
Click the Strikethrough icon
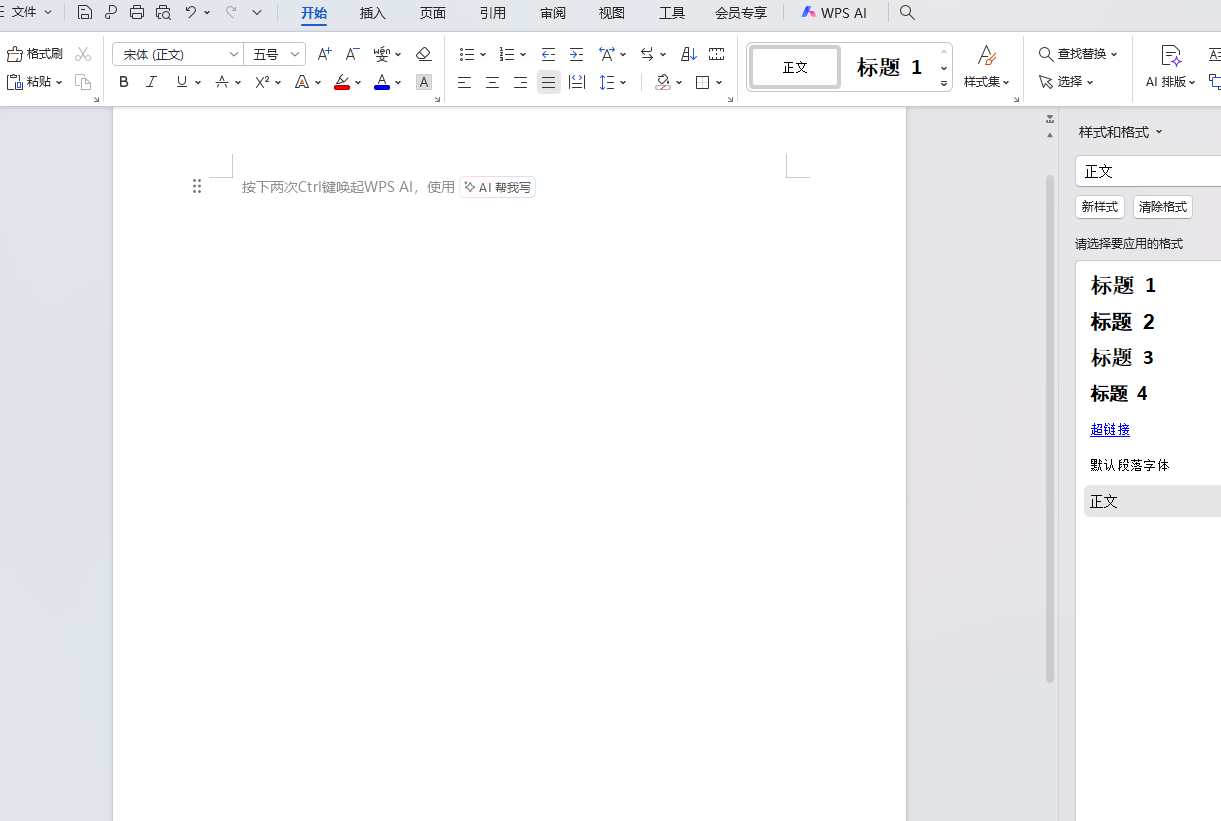[x=222, y=82]
